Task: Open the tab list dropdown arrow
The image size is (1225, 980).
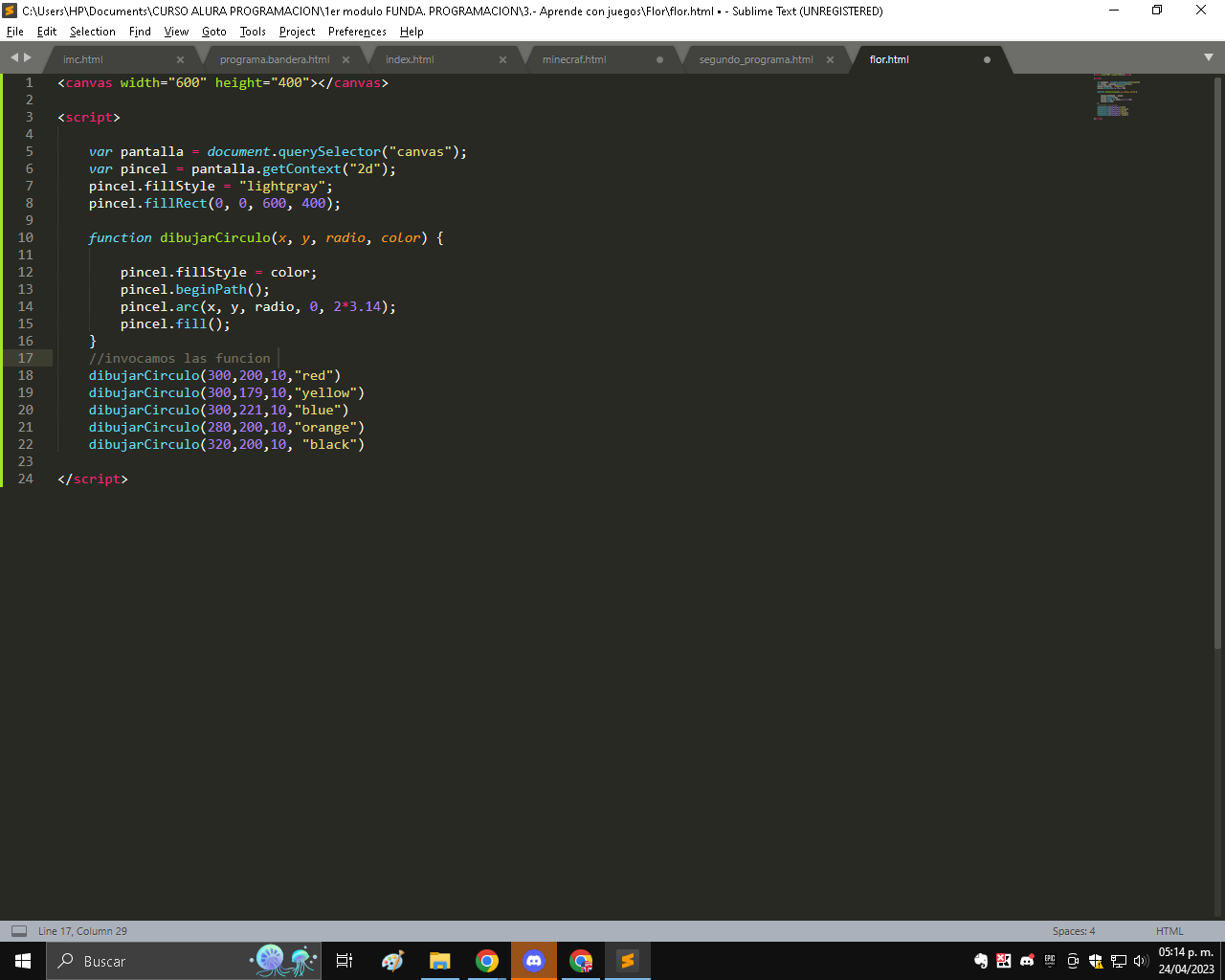Action: [1208, 57]
